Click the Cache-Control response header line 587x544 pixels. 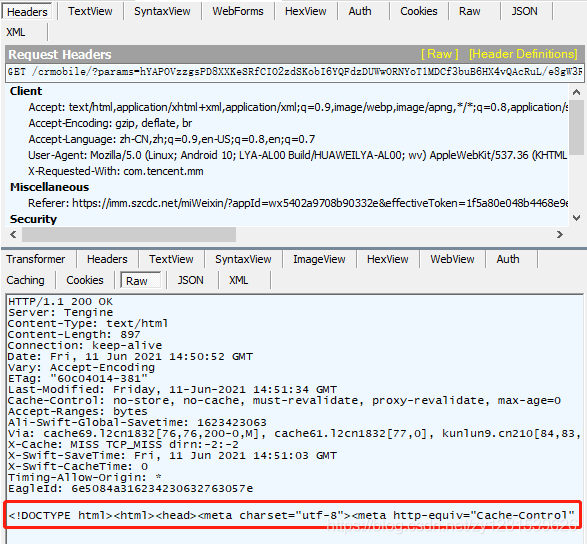tap(285, 401)
